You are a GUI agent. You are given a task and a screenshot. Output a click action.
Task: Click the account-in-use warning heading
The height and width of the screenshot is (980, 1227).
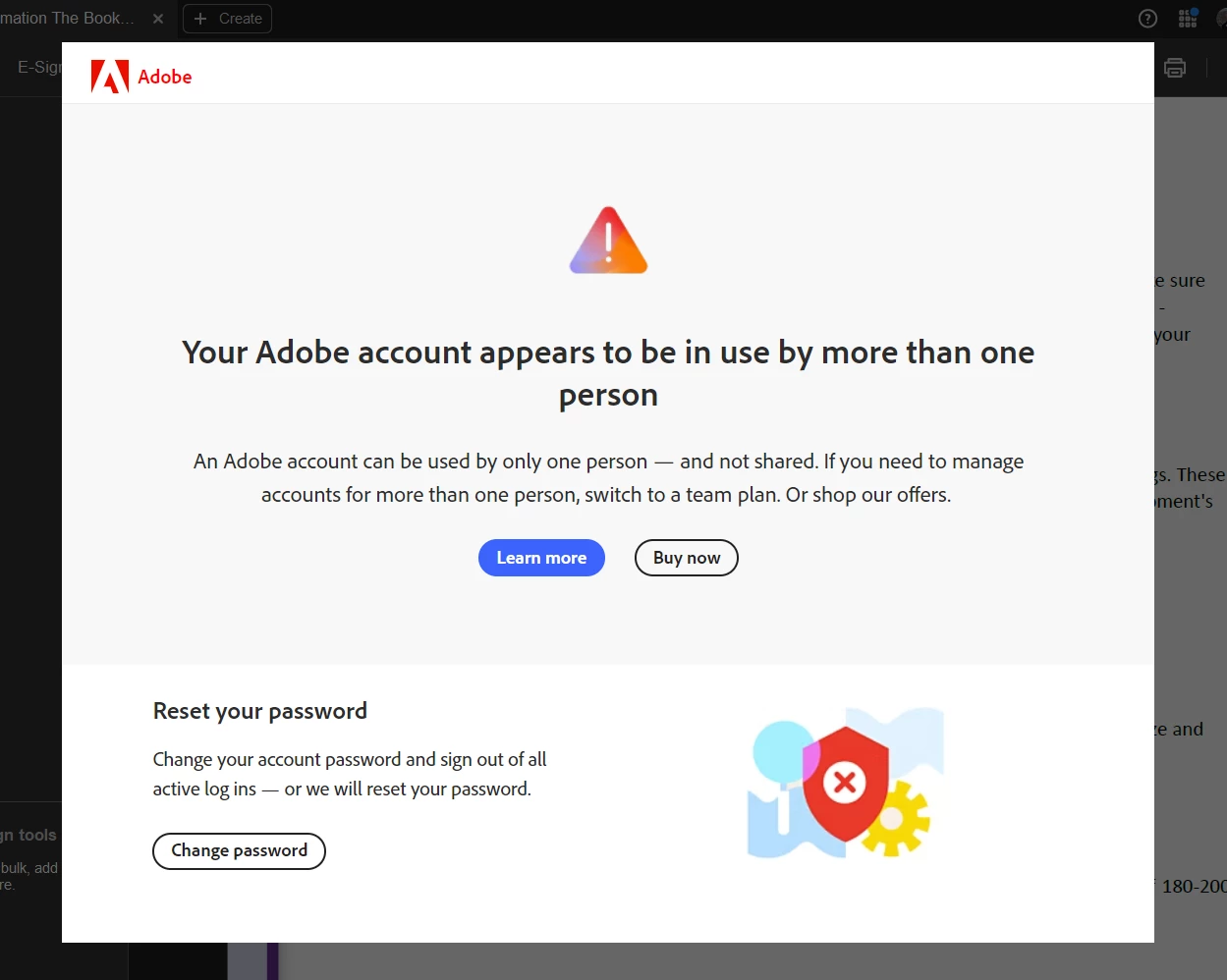(x=608, y=373)
